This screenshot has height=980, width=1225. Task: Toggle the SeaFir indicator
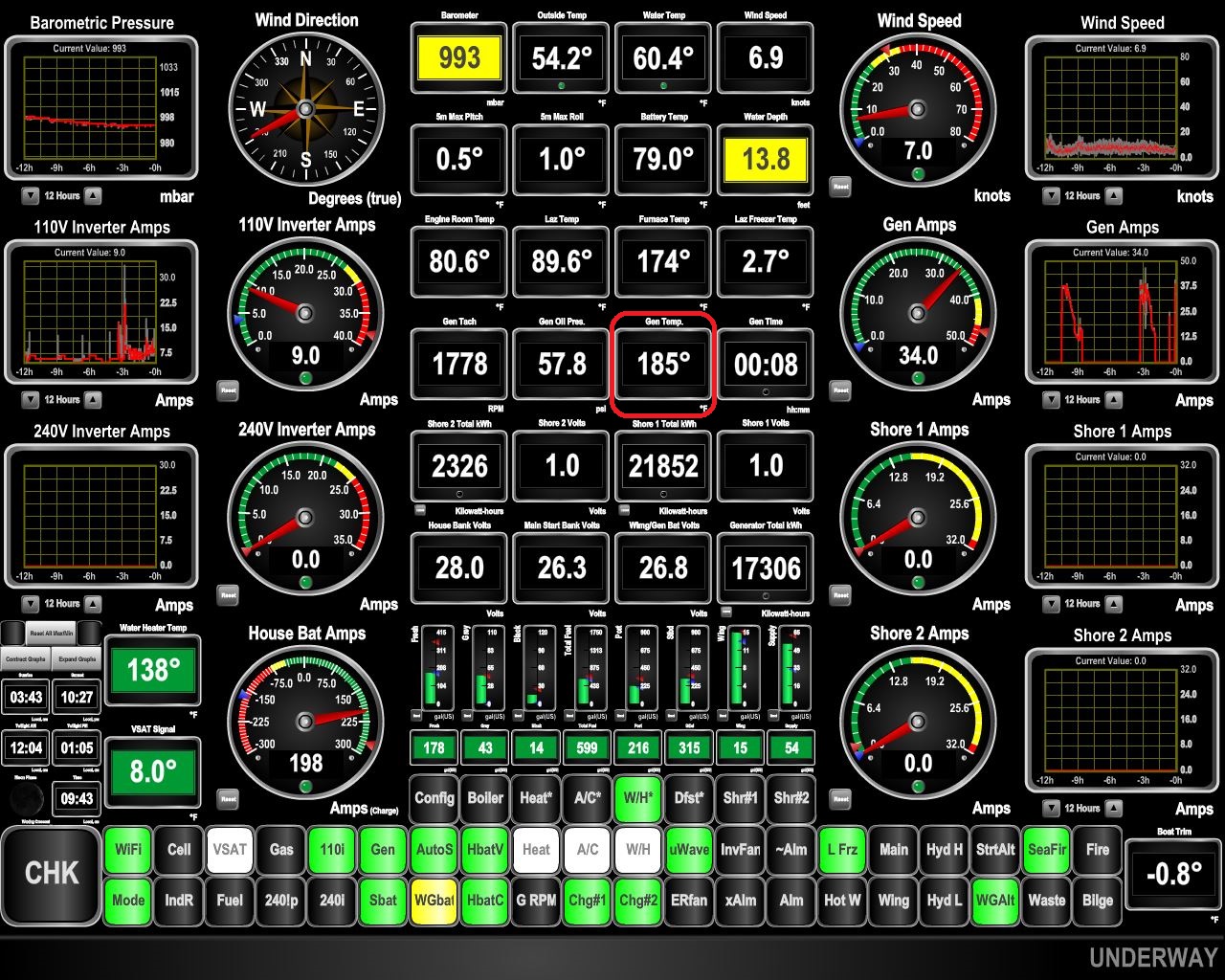point(1046,850)
